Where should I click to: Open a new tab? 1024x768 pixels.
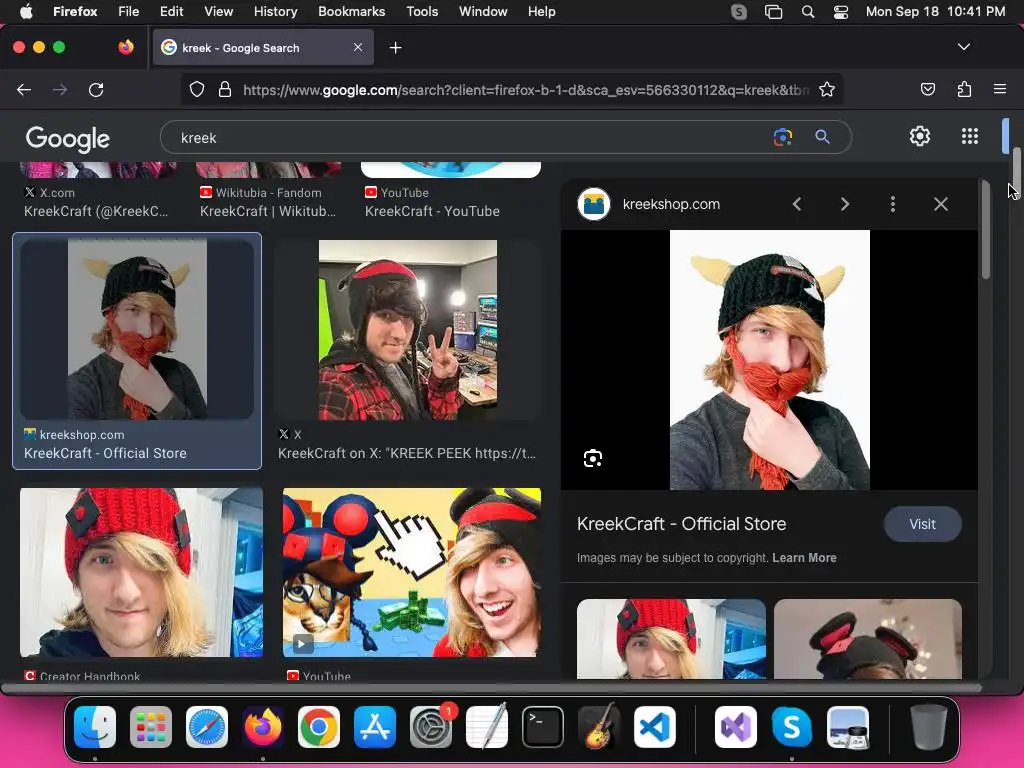click(395, 48)
